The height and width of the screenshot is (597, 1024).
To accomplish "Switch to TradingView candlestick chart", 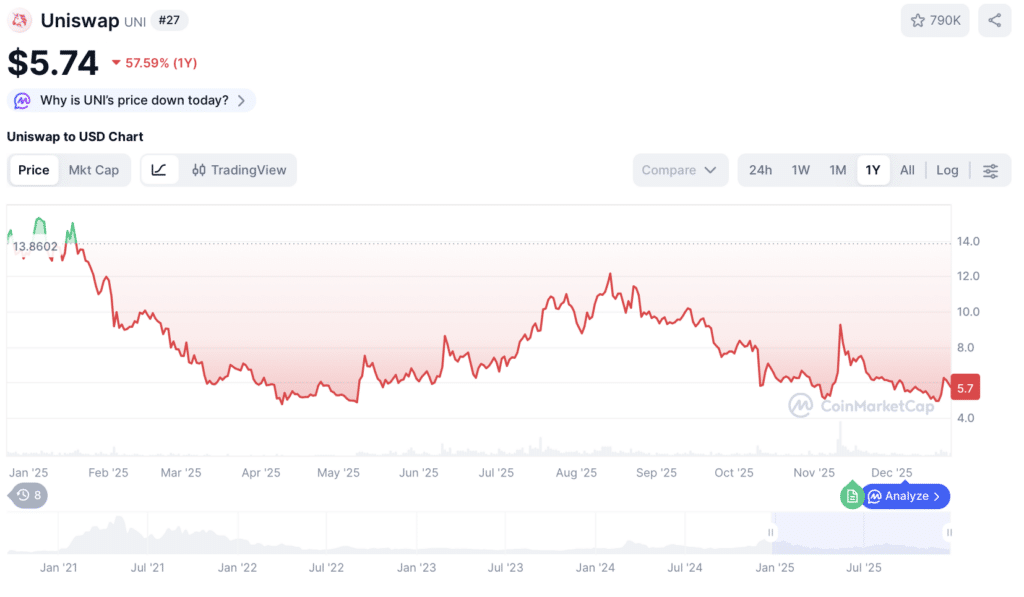I will point(239,170).
